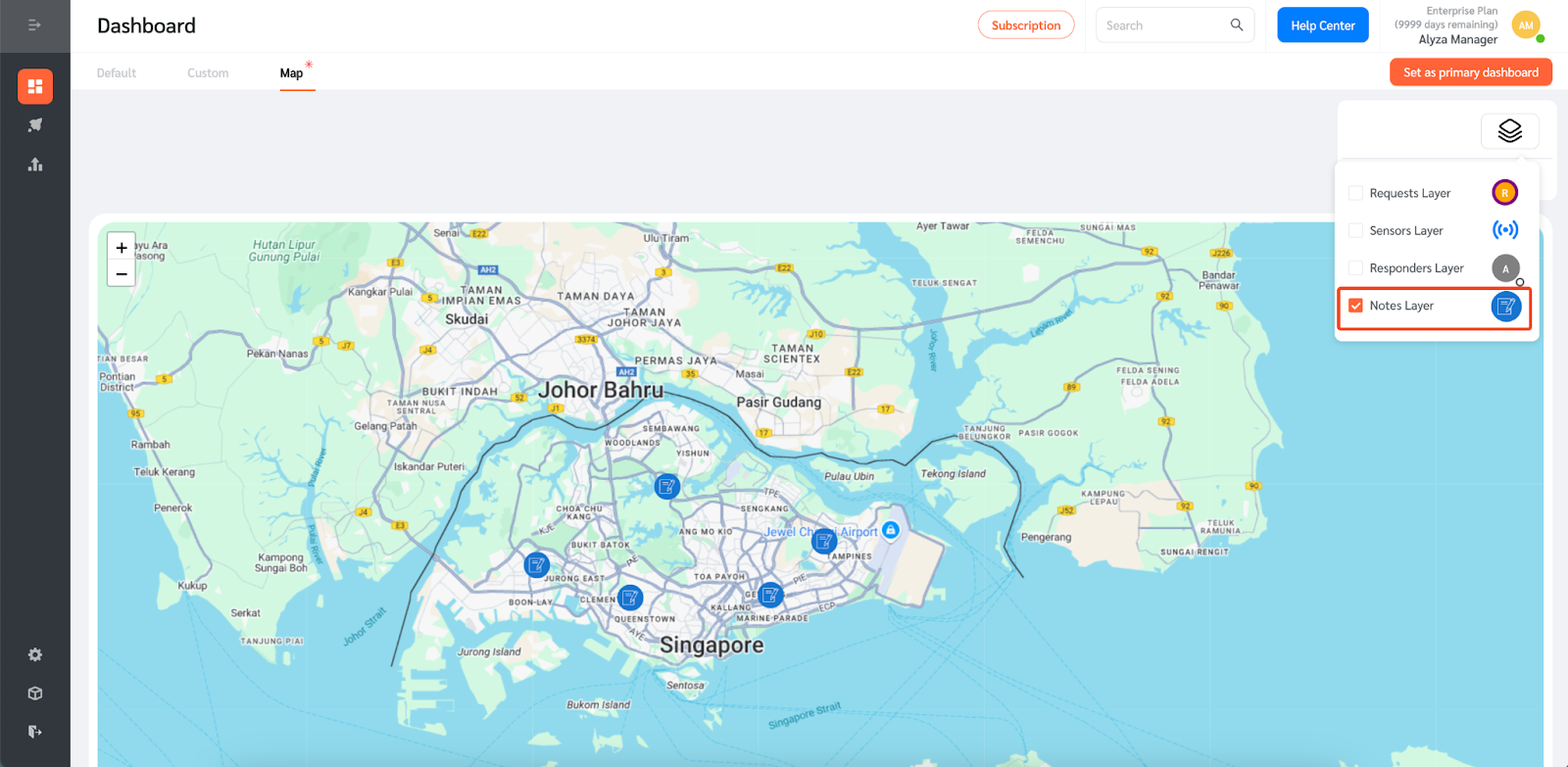
Task: Click the Singapore map label
Action: click(711, 645)
